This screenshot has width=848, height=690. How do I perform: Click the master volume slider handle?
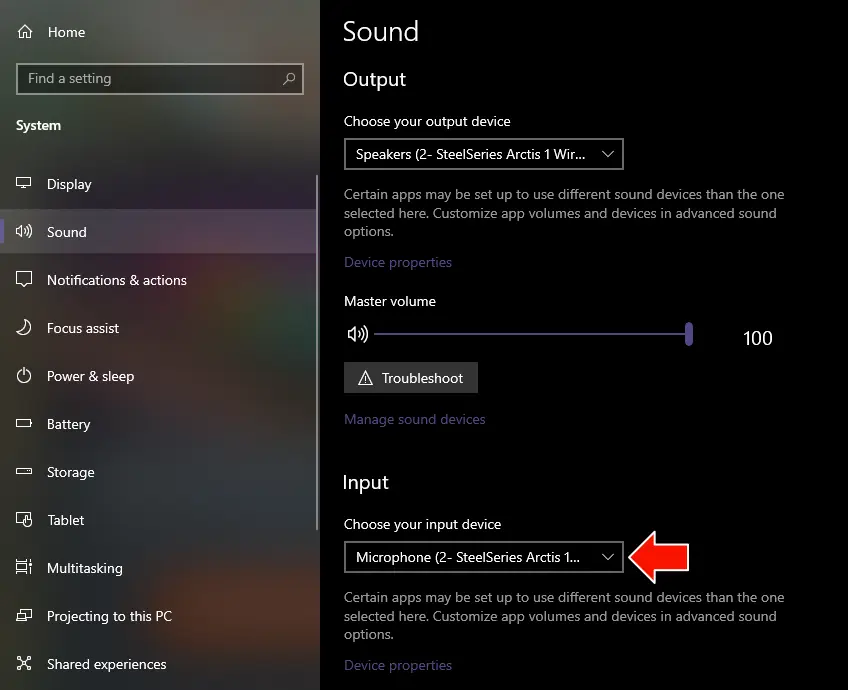click(x=689, y=334)
